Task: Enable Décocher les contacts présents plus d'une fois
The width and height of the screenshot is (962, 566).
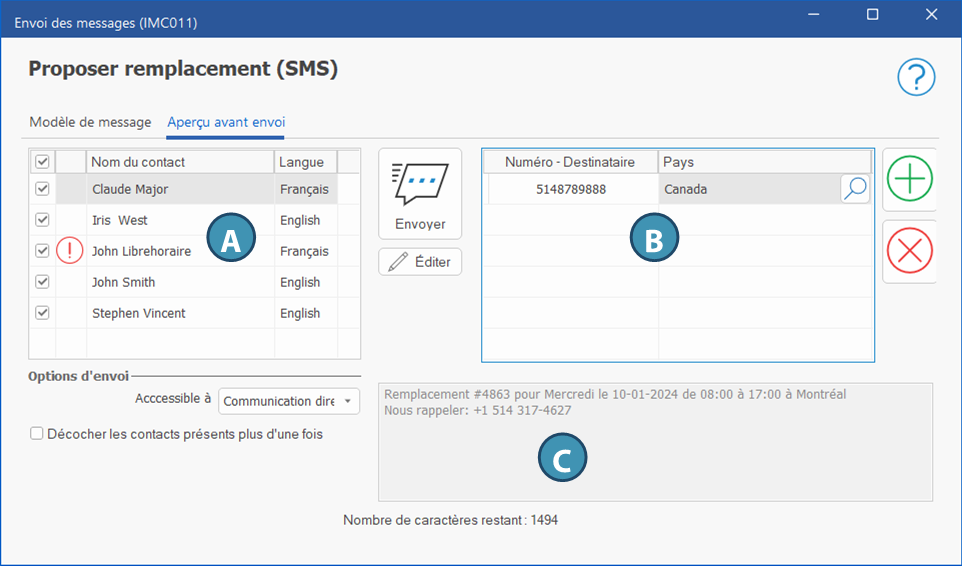Action: [x=37, y=434]
